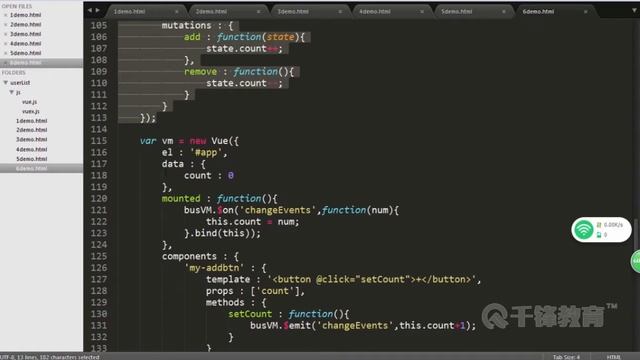Image resolution: width=640 pixels, height=360 pixels.
Task: Click the 'my-addbtn' string on line 126
Action: [x=214, y=268]
